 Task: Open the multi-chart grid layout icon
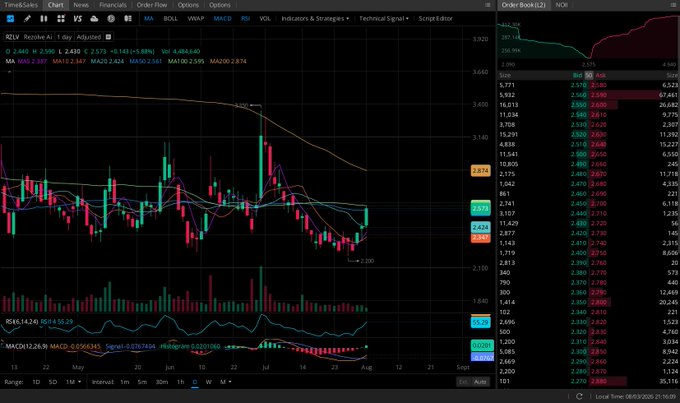[61, 18]
